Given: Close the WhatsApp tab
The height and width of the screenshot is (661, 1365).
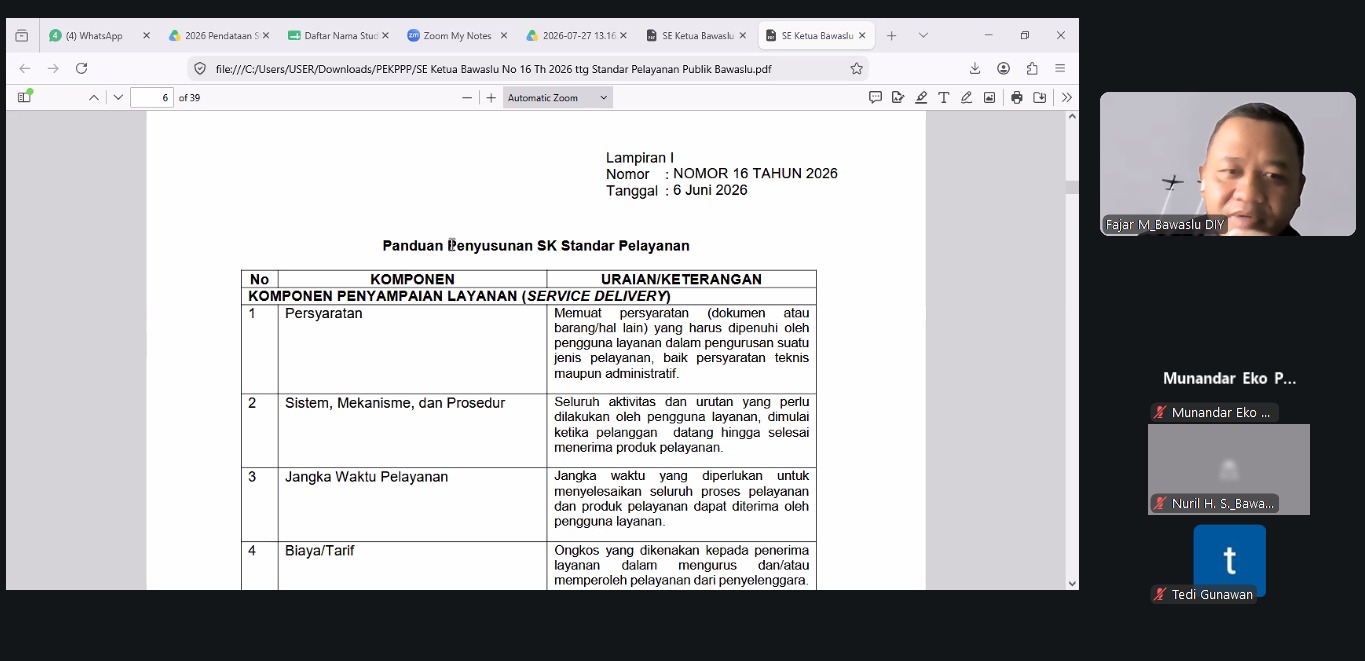Looking at the screenshot, I should tap(146, 35).
